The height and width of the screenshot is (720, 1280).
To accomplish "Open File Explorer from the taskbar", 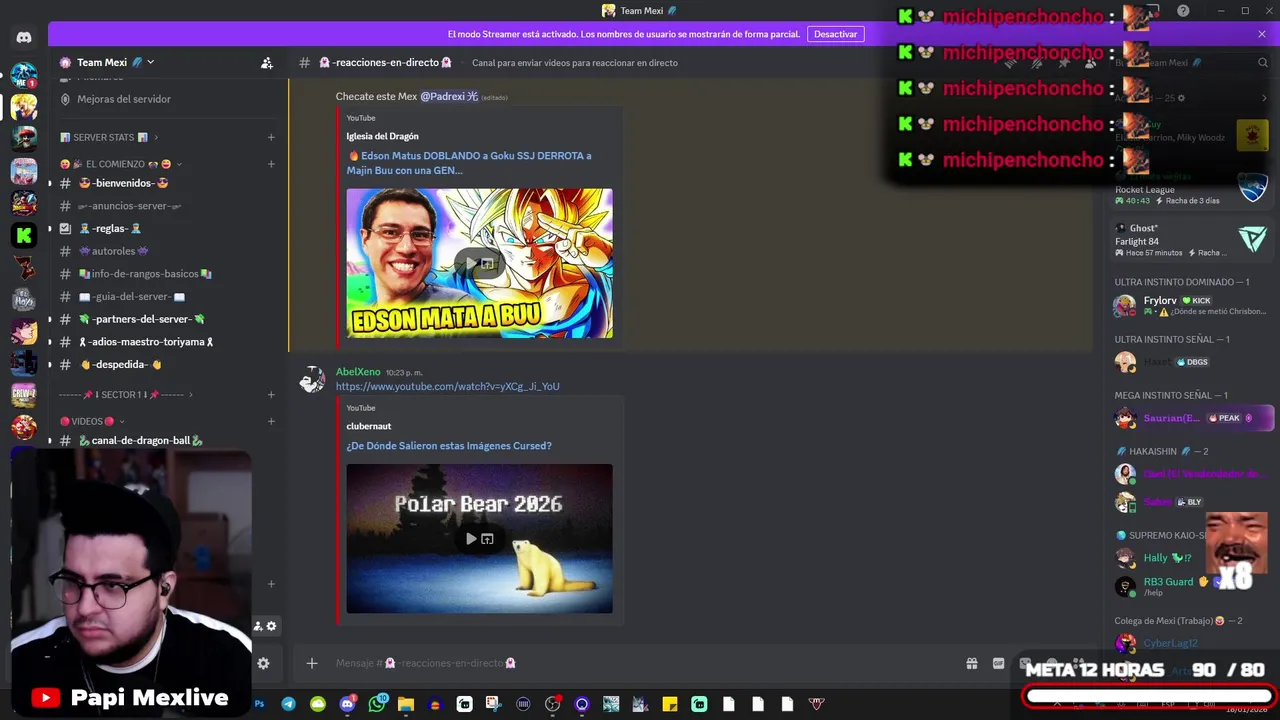I will tap(406, 704).
